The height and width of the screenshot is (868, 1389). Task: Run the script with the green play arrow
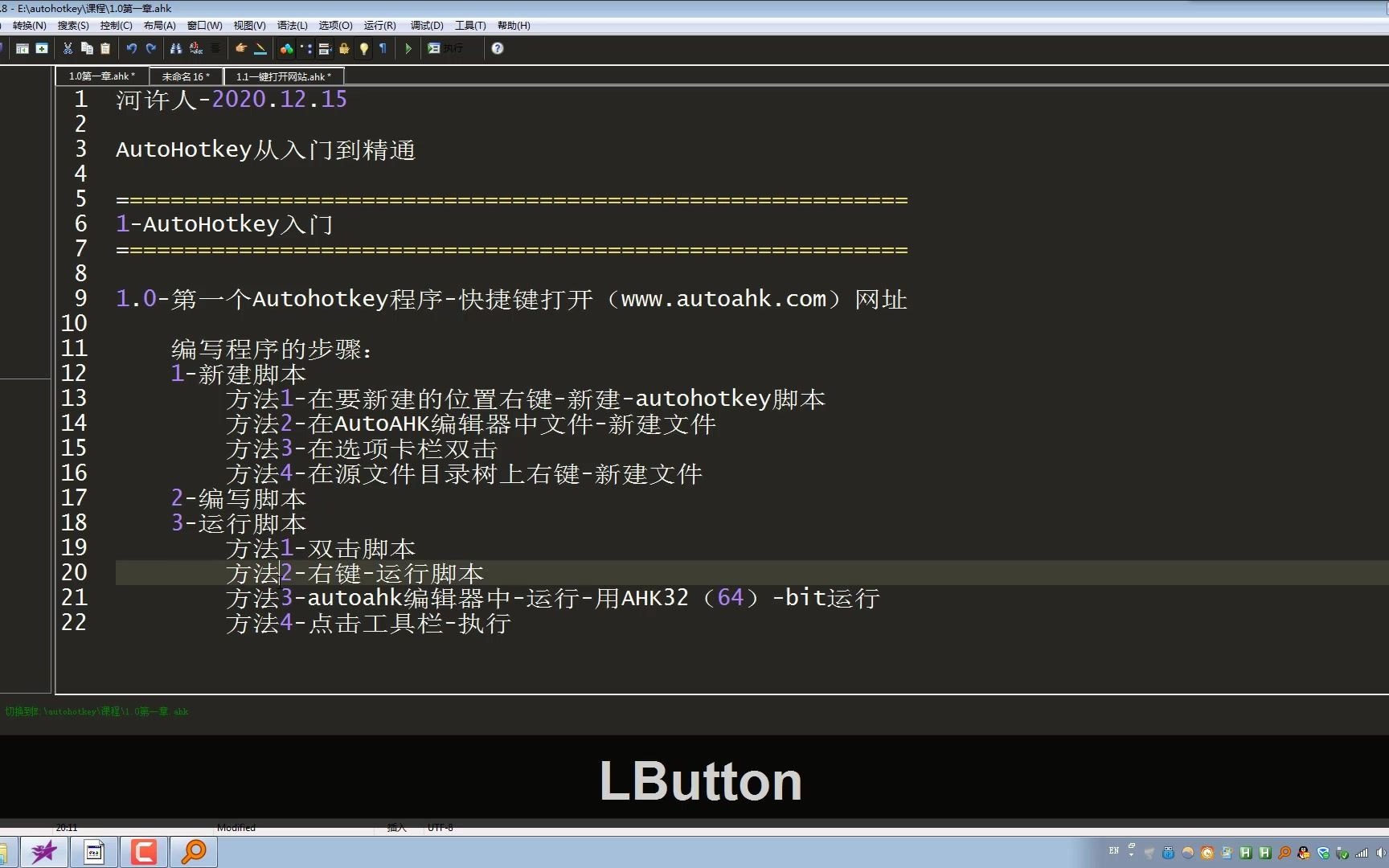[408, 48]
